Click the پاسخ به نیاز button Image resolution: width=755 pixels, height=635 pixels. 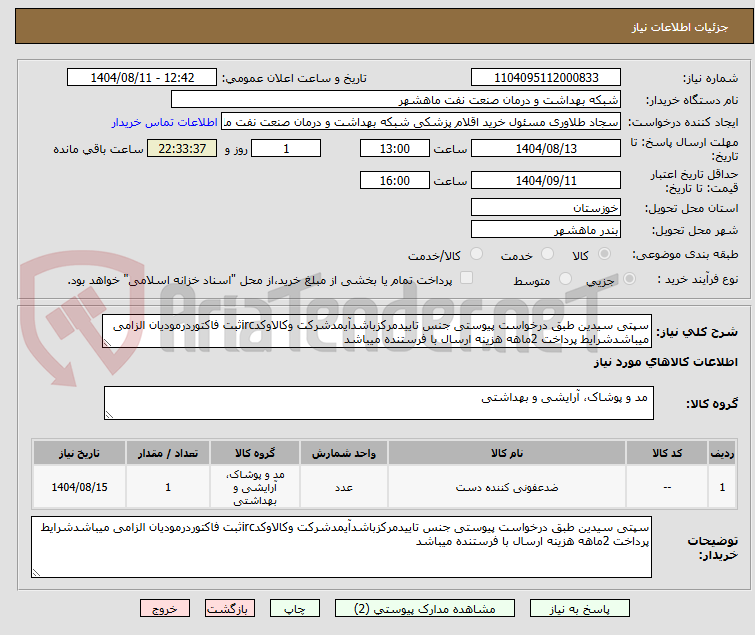point(580,609)
